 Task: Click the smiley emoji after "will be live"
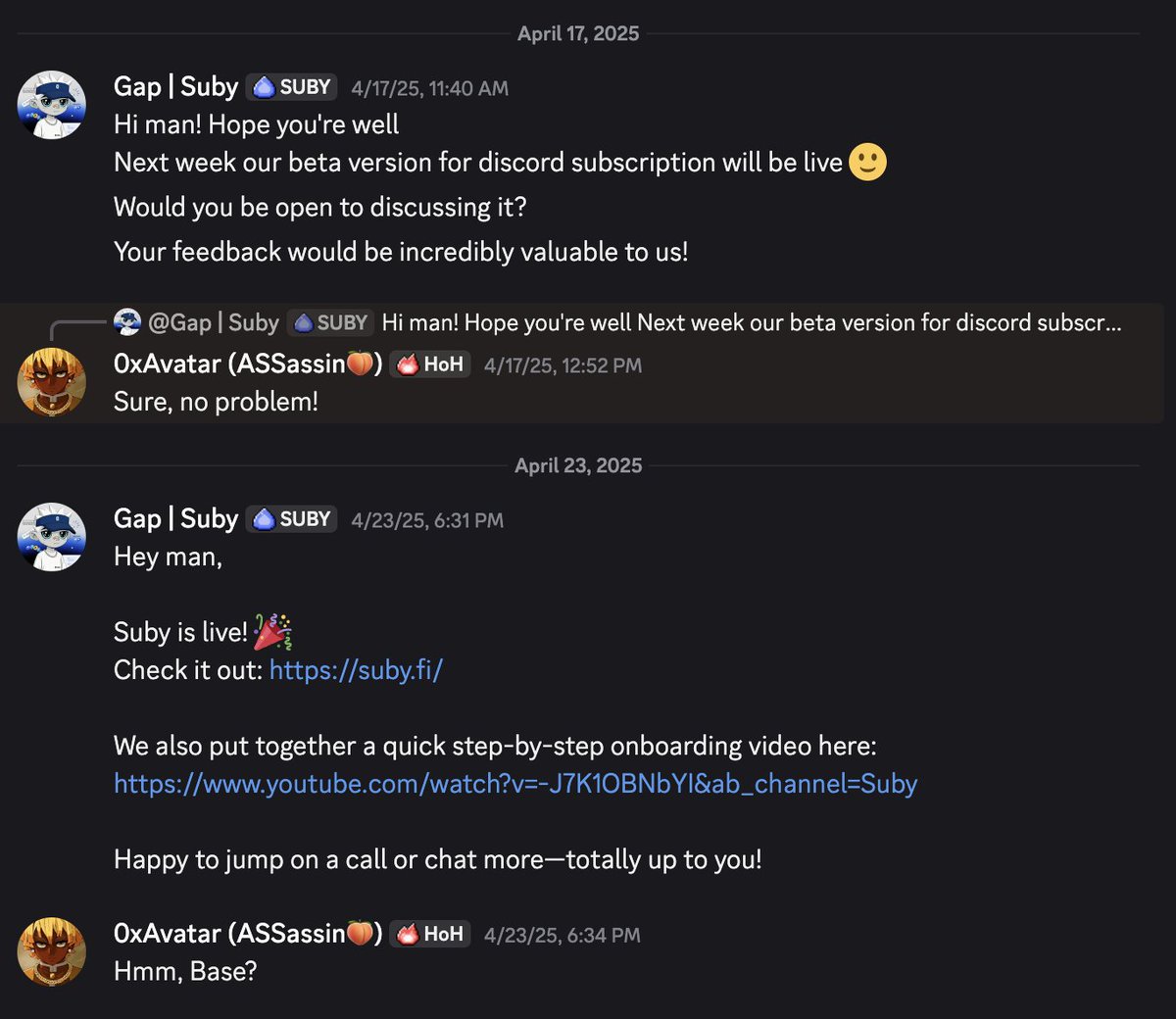(867, 162)
